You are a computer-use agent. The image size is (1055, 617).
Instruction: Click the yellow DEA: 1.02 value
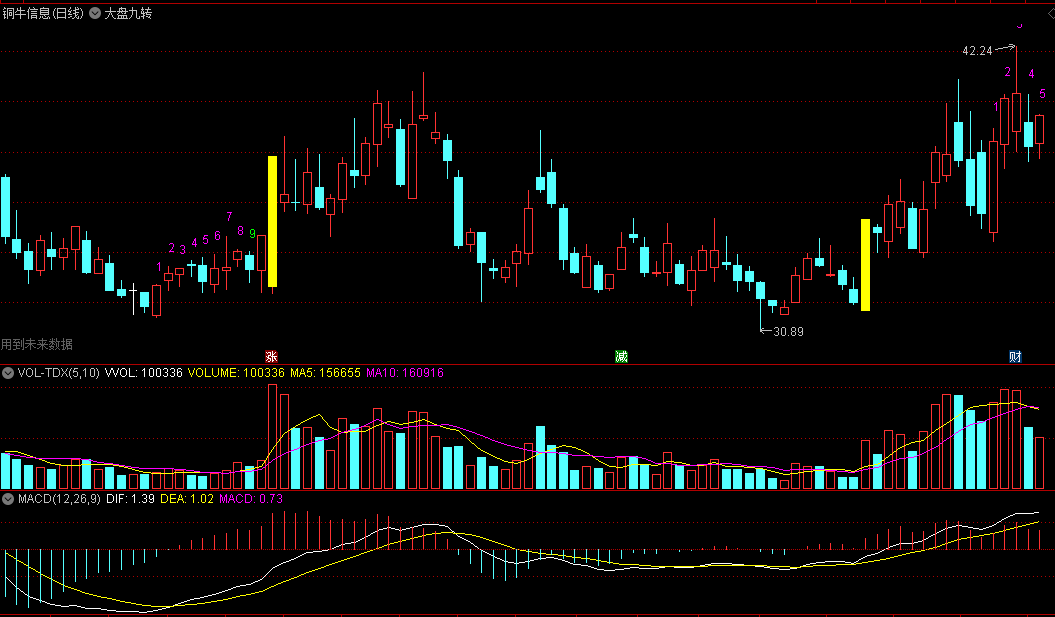[x=187, y=499]
